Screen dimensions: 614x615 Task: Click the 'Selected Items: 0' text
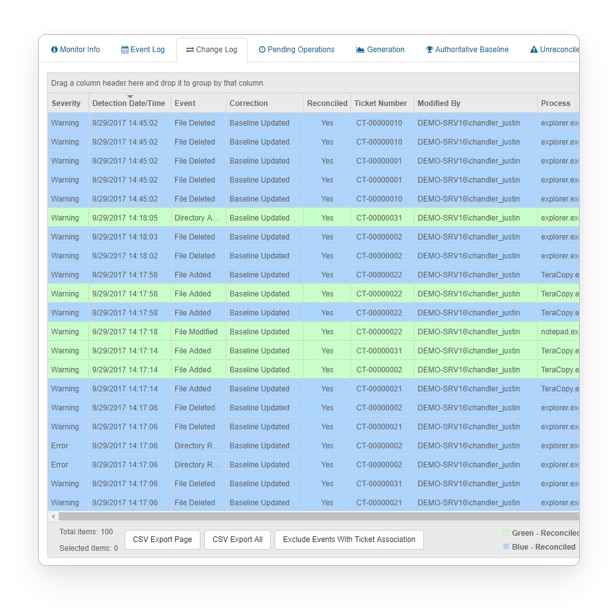click(89, 548)
